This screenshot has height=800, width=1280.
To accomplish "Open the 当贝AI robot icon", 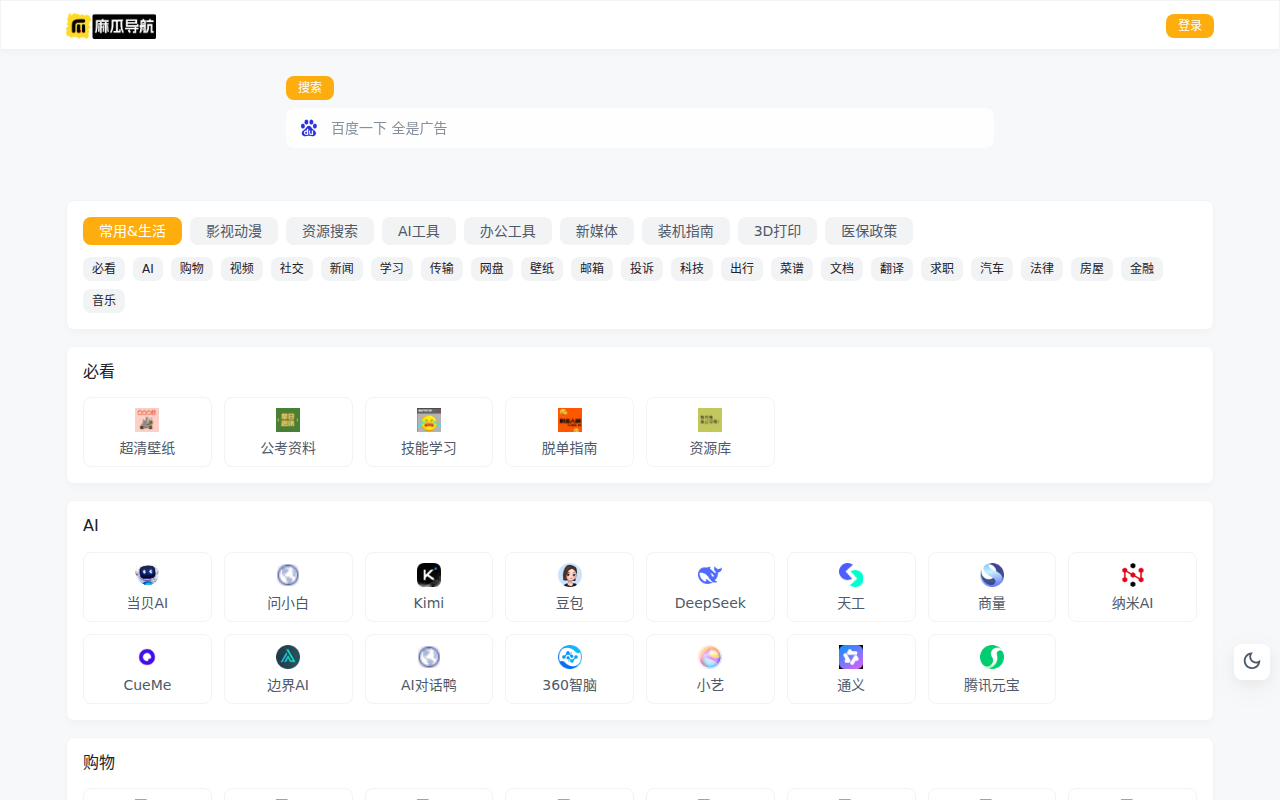I will pyautogui.click(x=147, y=575).
